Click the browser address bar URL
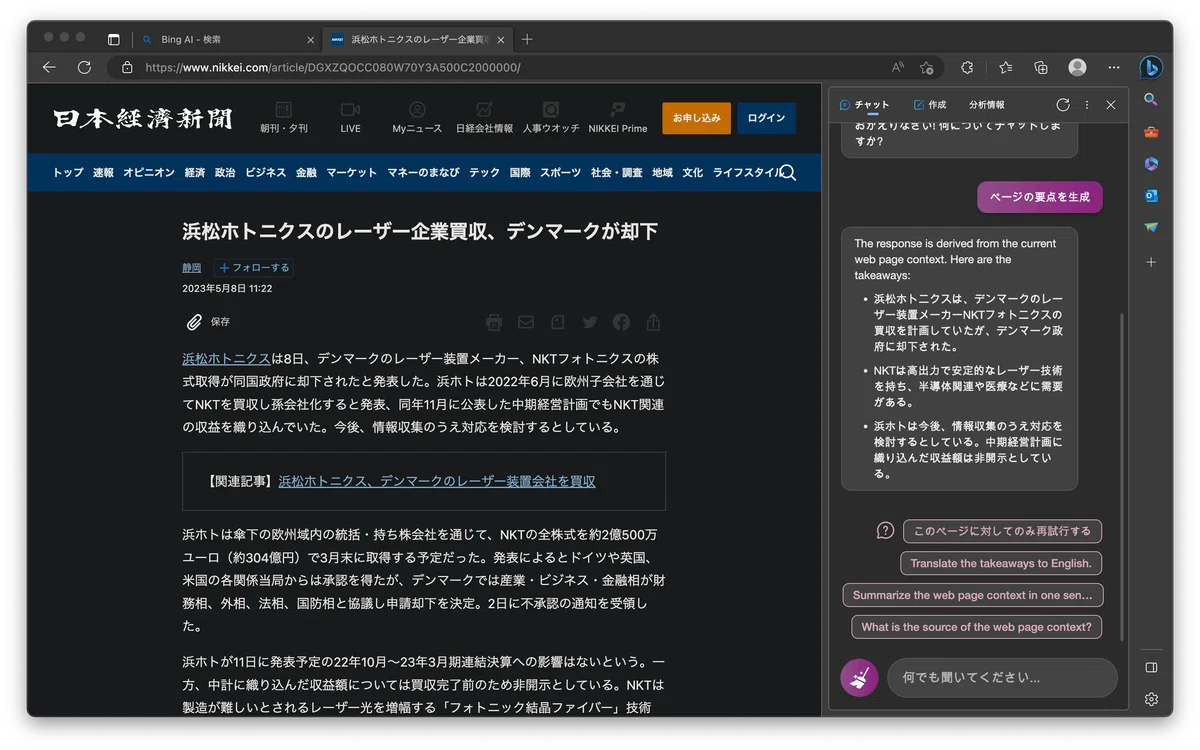 point(332,68)
